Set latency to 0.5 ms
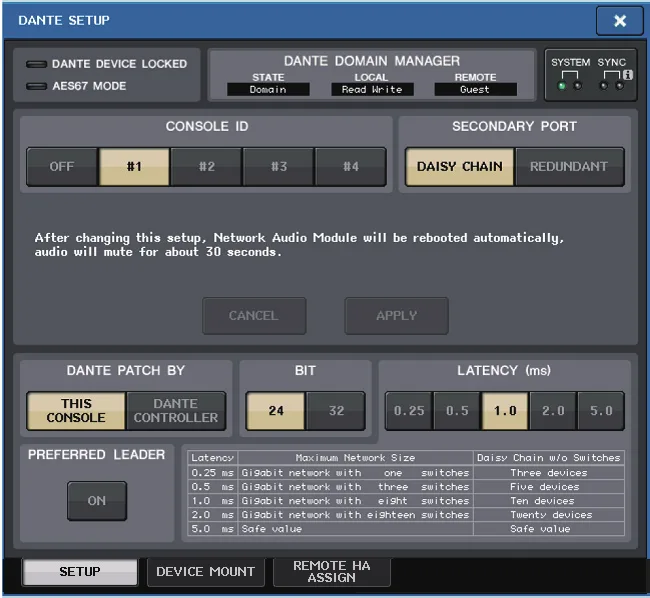 457,411
